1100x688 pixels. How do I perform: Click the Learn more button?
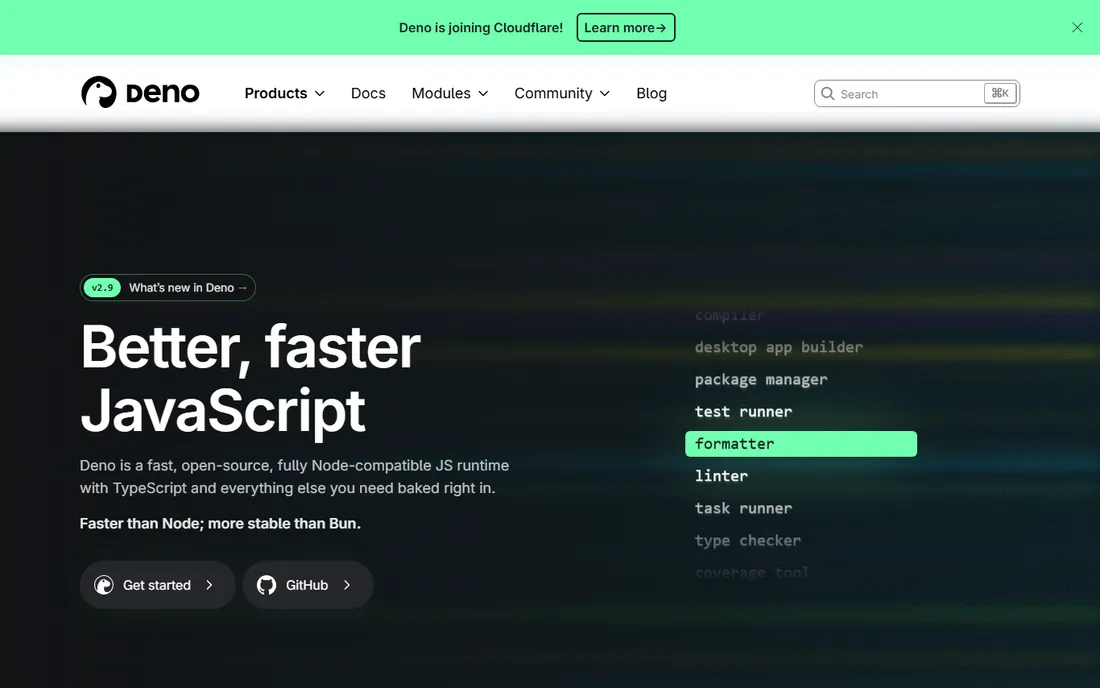click(x=626, y=27)
